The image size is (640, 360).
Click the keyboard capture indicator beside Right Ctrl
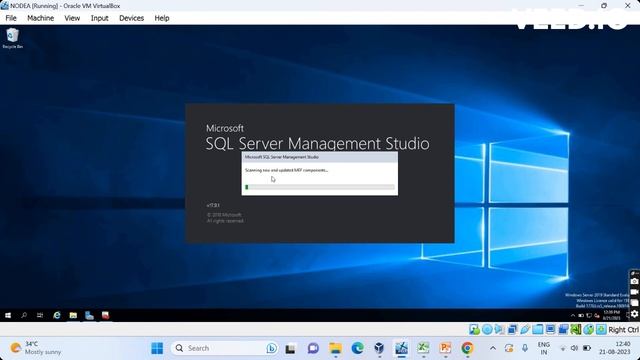tap(601, 329)
